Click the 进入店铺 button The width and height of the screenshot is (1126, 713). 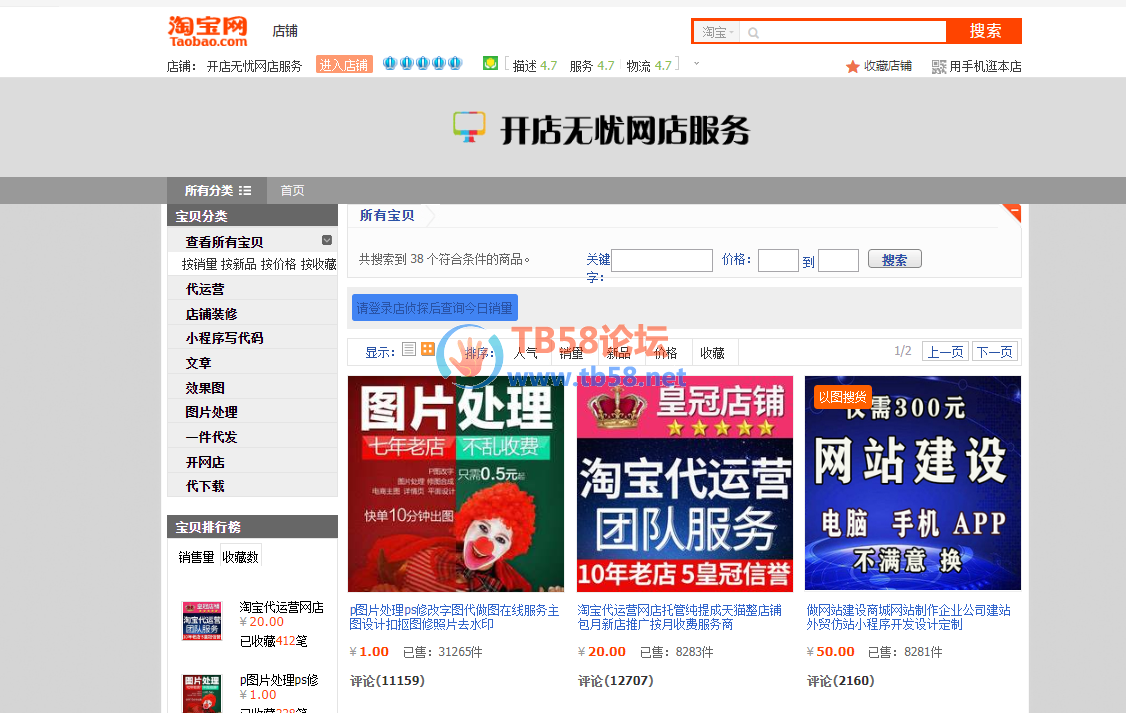[x=344, y=65]
